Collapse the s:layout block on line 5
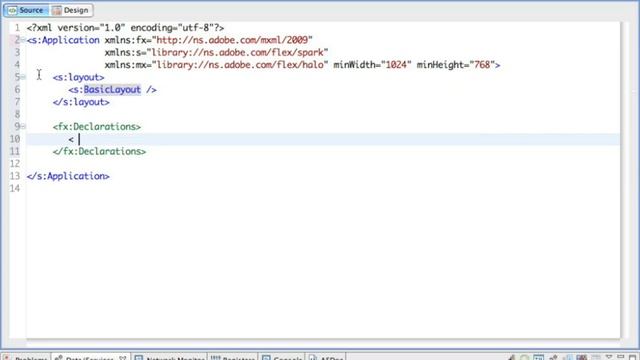The height and width of the screenshot is (360, 640). coord(23,77)
